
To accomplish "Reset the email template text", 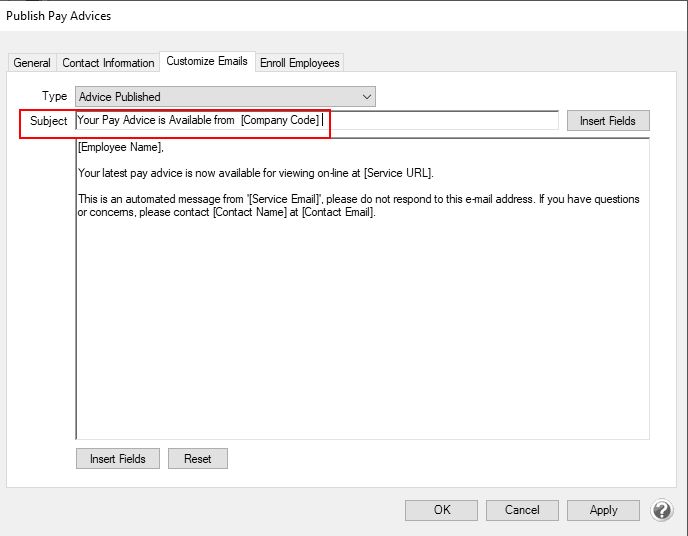I will tap(197, 459).
